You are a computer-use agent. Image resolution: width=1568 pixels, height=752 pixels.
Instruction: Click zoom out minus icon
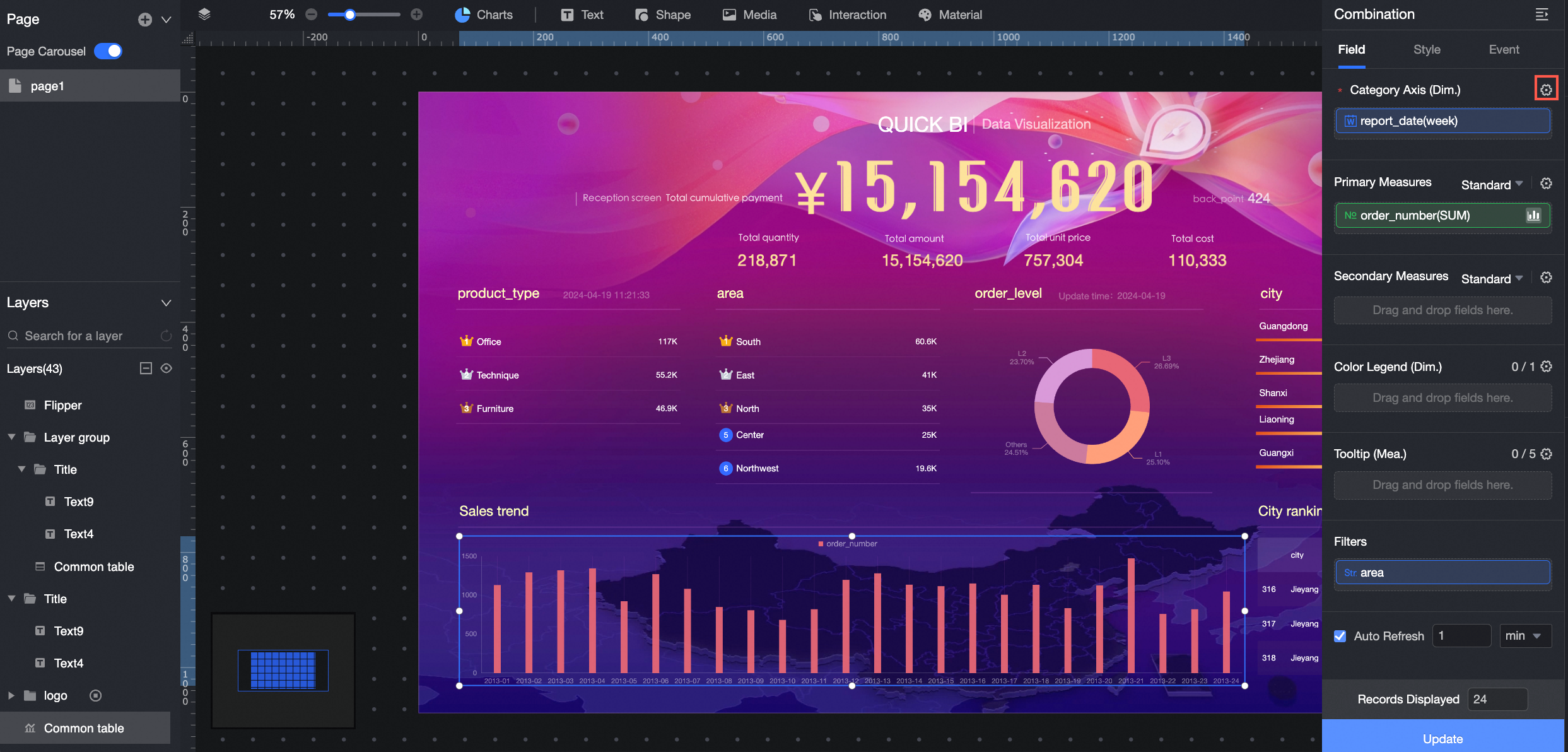point(311,15)
